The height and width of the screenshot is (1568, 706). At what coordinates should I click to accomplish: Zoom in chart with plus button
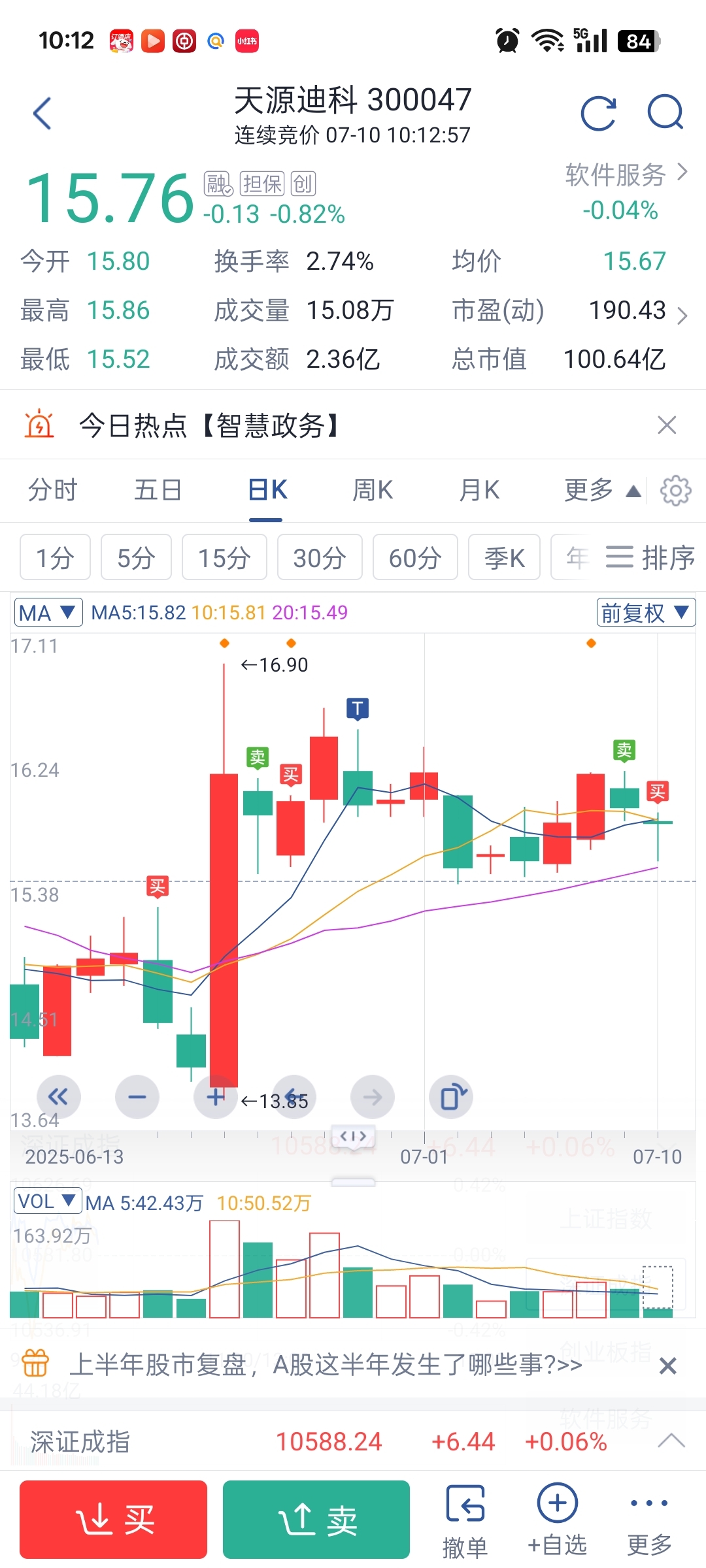[216, 1097]
